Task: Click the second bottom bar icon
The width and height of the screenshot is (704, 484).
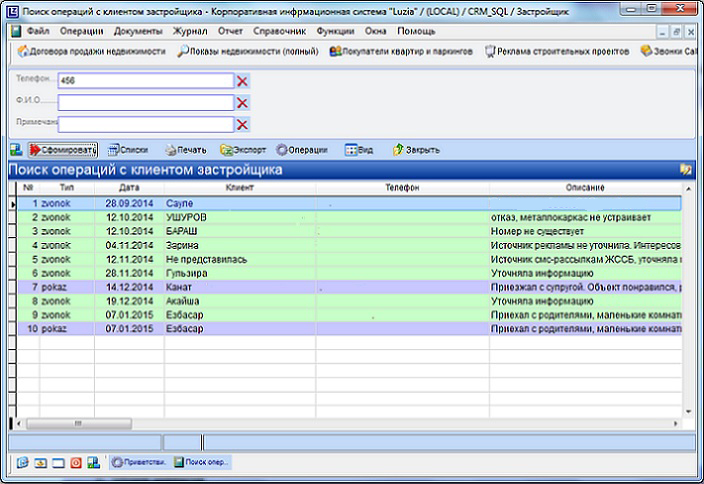Action: pos(40,462)
